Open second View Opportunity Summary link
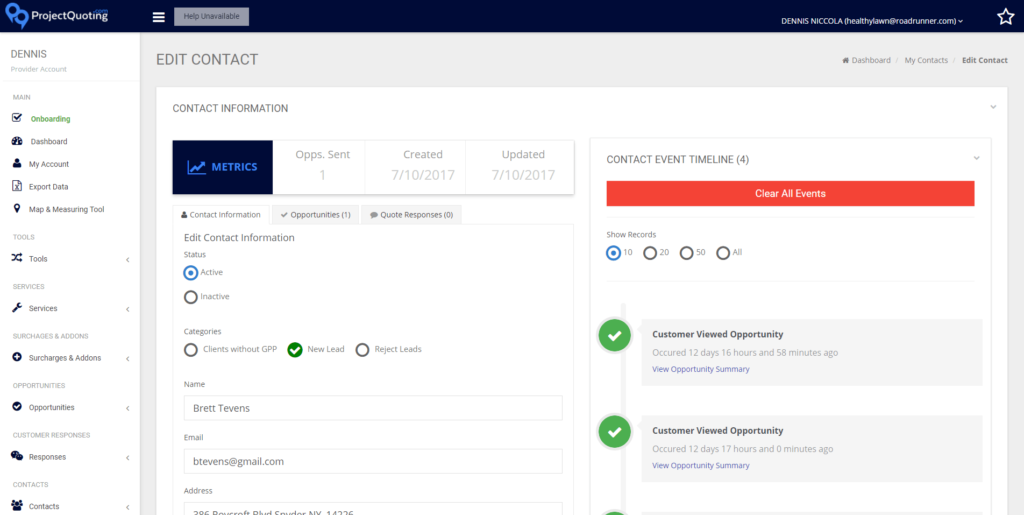This screenshot has height=515, width=1024. tap(701, 465)
